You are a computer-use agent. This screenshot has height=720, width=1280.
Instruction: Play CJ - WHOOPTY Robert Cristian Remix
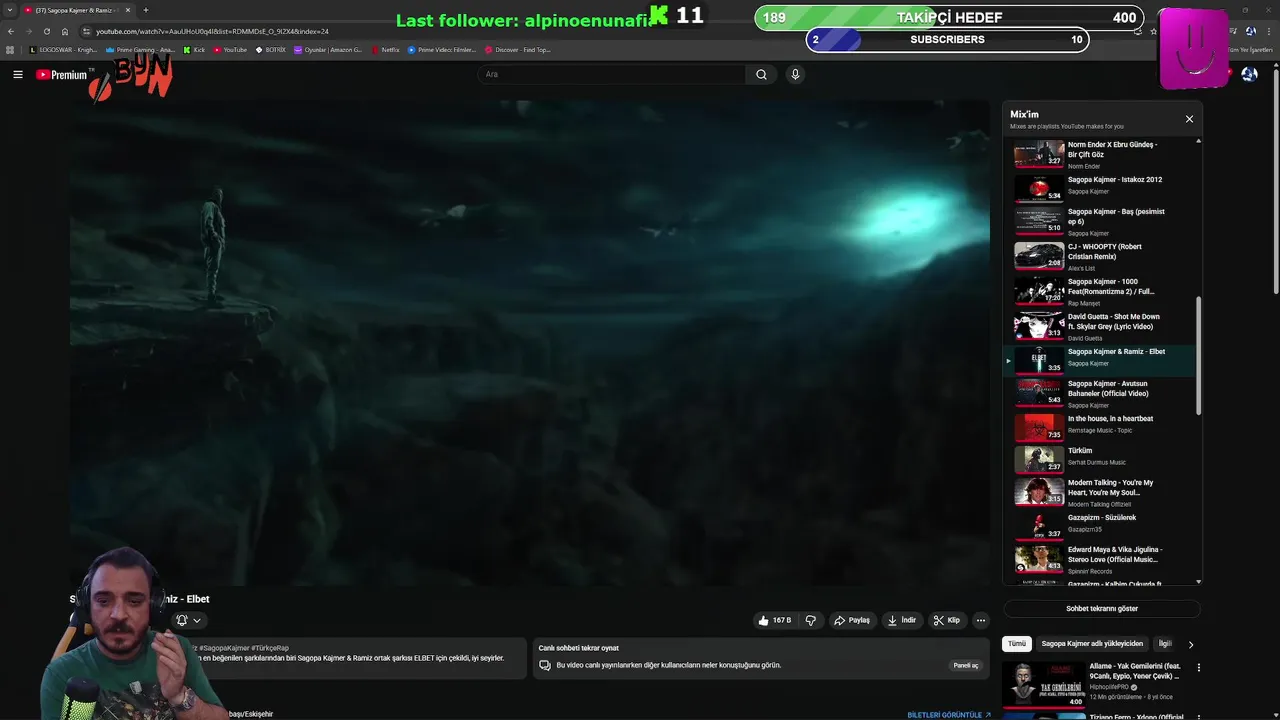1099,256
